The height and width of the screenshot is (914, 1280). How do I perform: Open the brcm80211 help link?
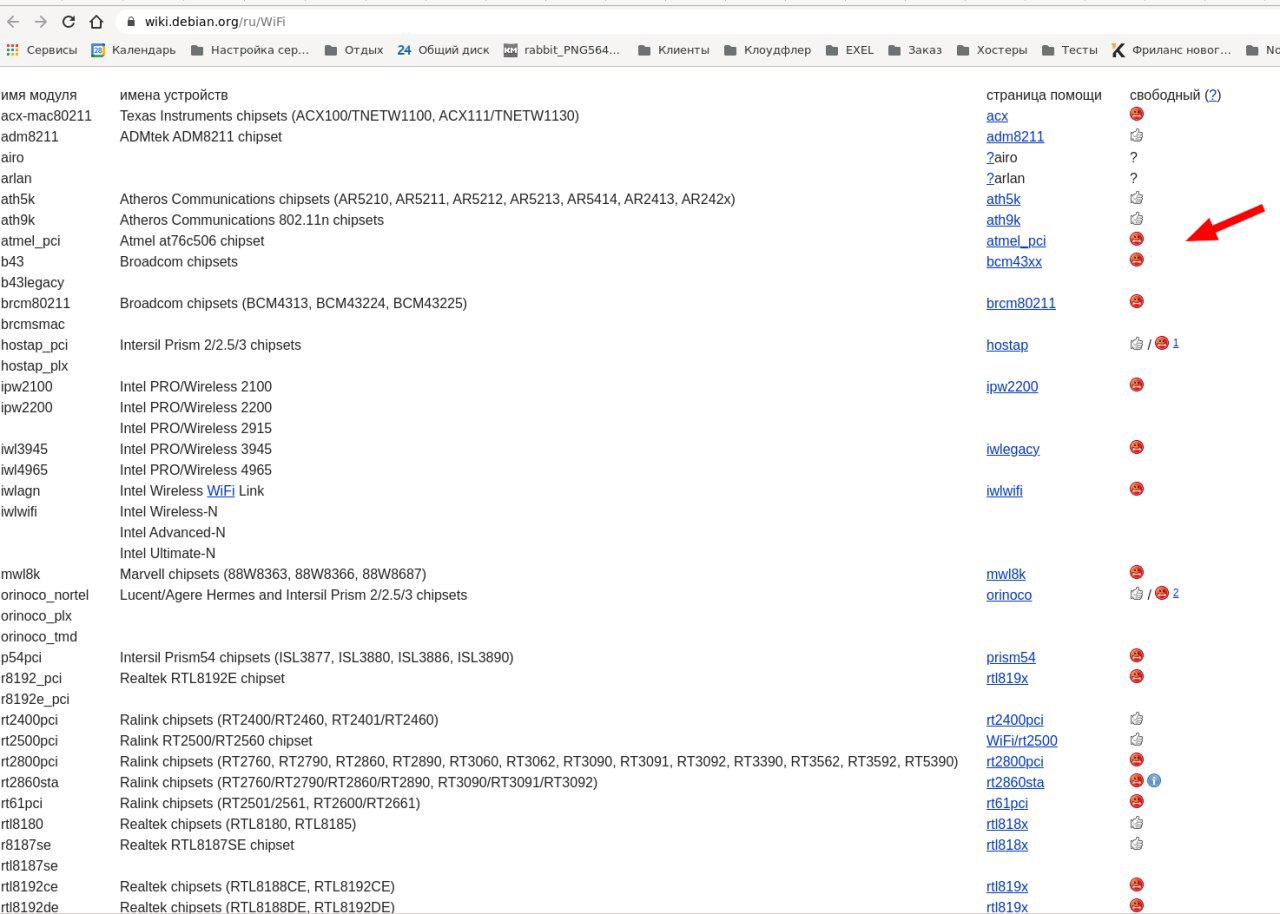point(1021,303)
